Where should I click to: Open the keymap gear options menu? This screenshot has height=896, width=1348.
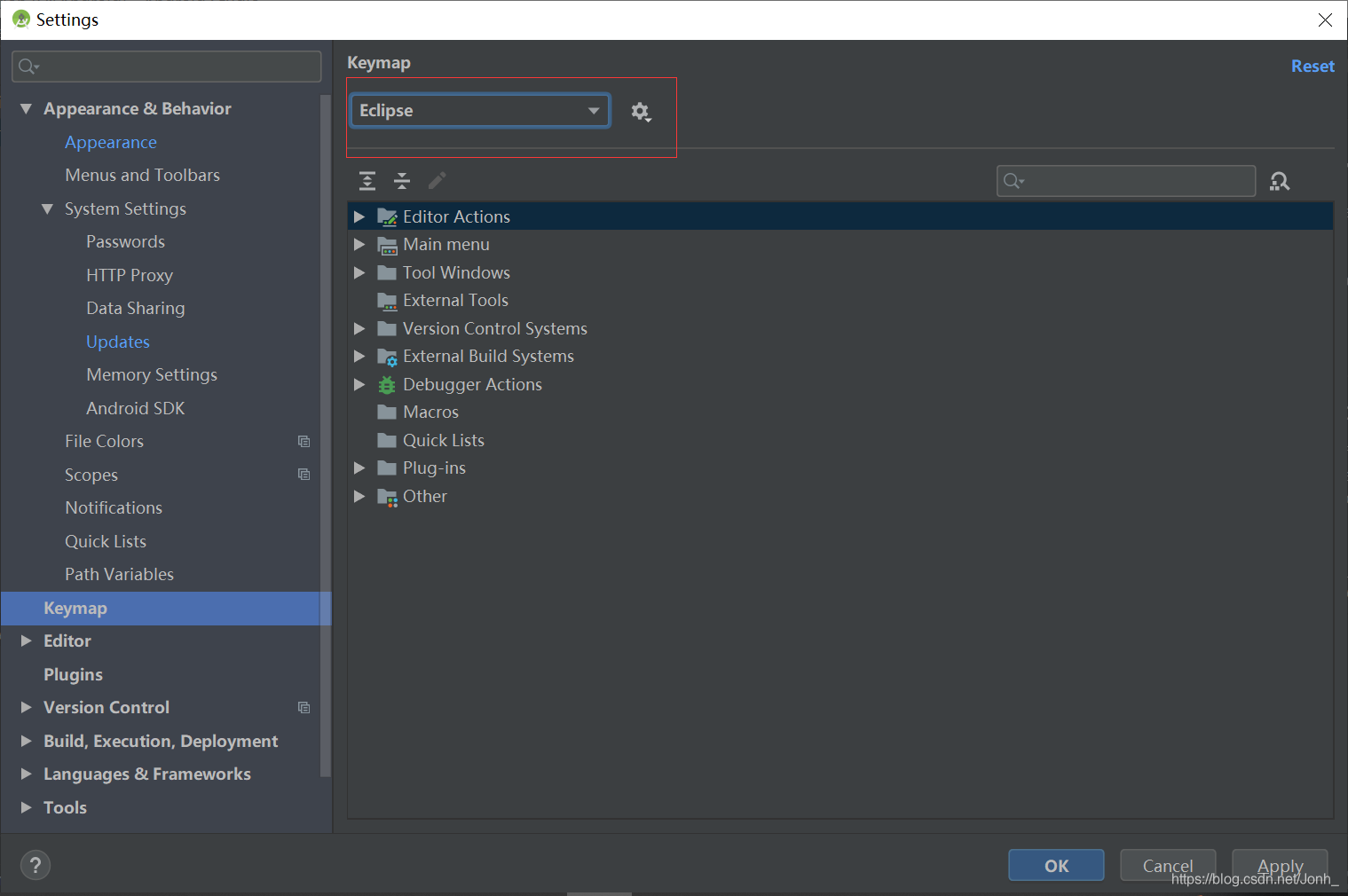pyautogui.click(x=641, y=112)
